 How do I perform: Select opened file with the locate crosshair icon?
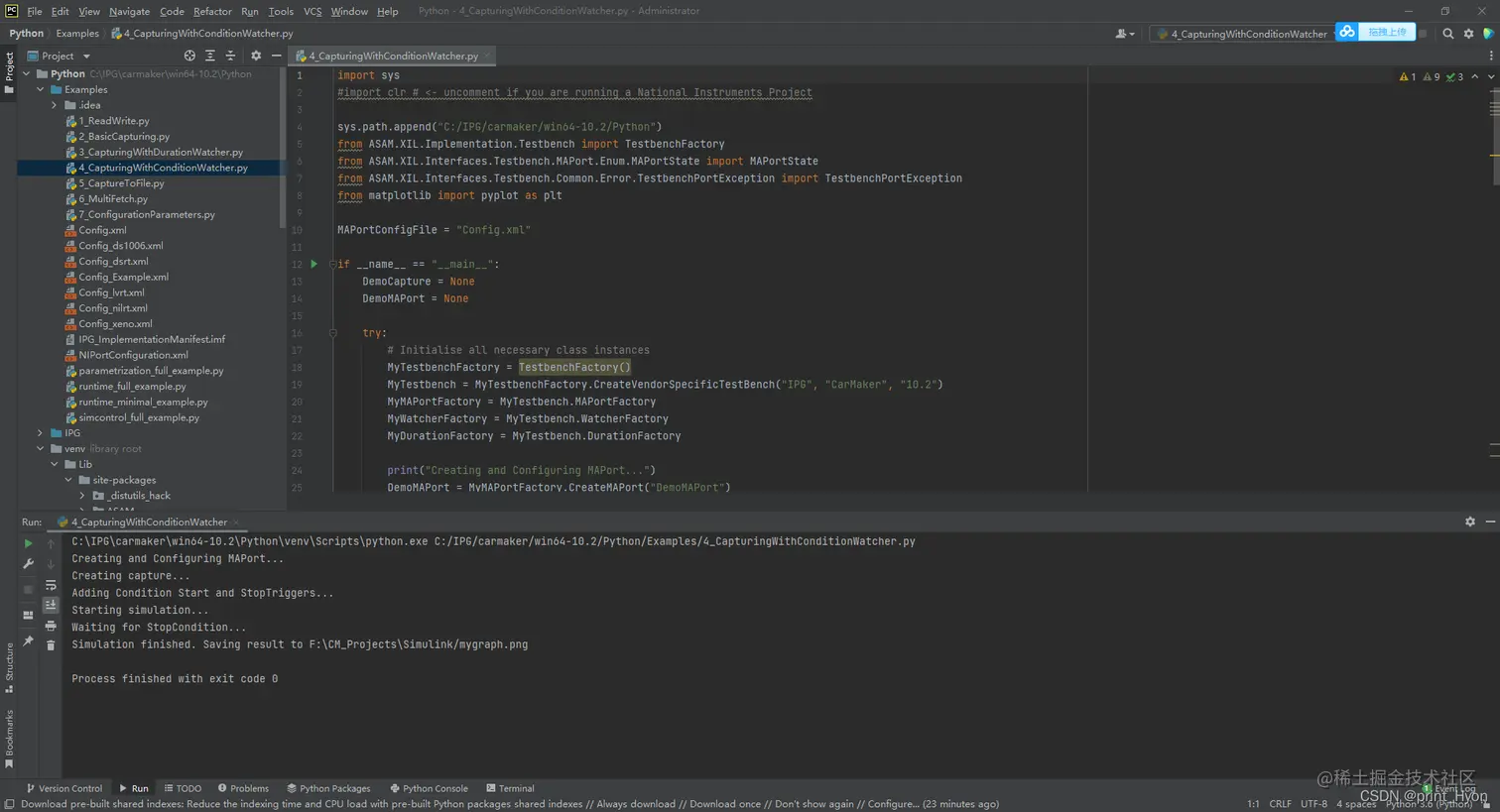pyautogui.click(x=189, y=56)
